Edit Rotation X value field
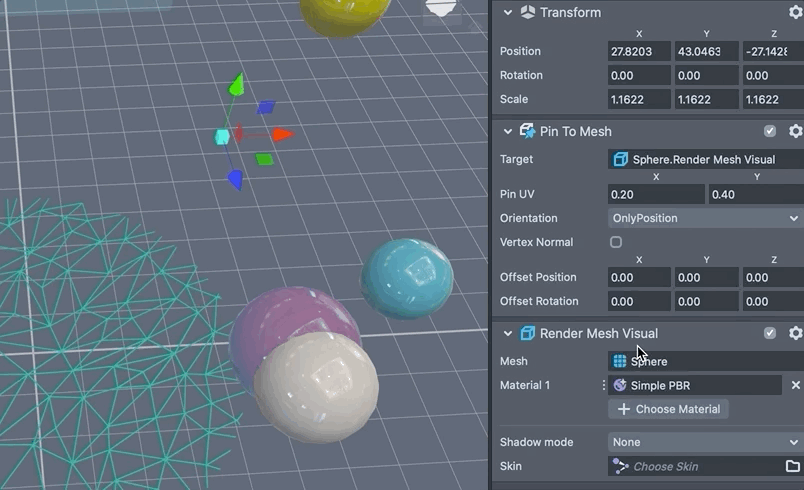The image size is (804, 490). pos(639,75)
